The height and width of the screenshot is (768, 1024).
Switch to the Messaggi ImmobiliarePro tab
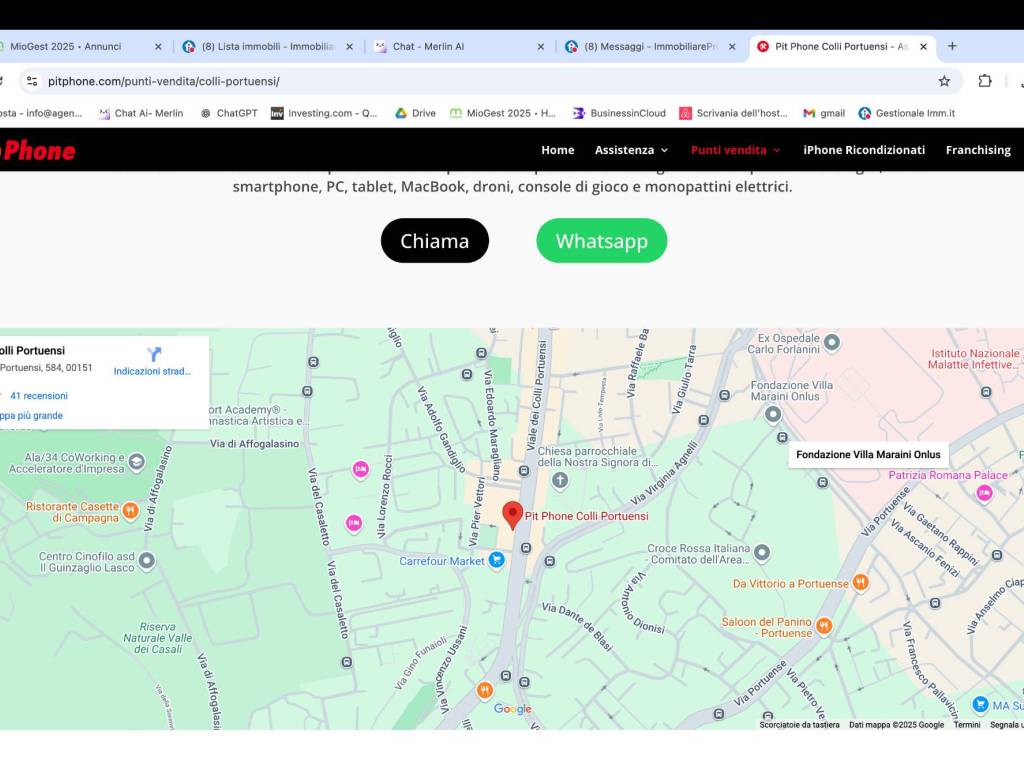click(650, 46)
